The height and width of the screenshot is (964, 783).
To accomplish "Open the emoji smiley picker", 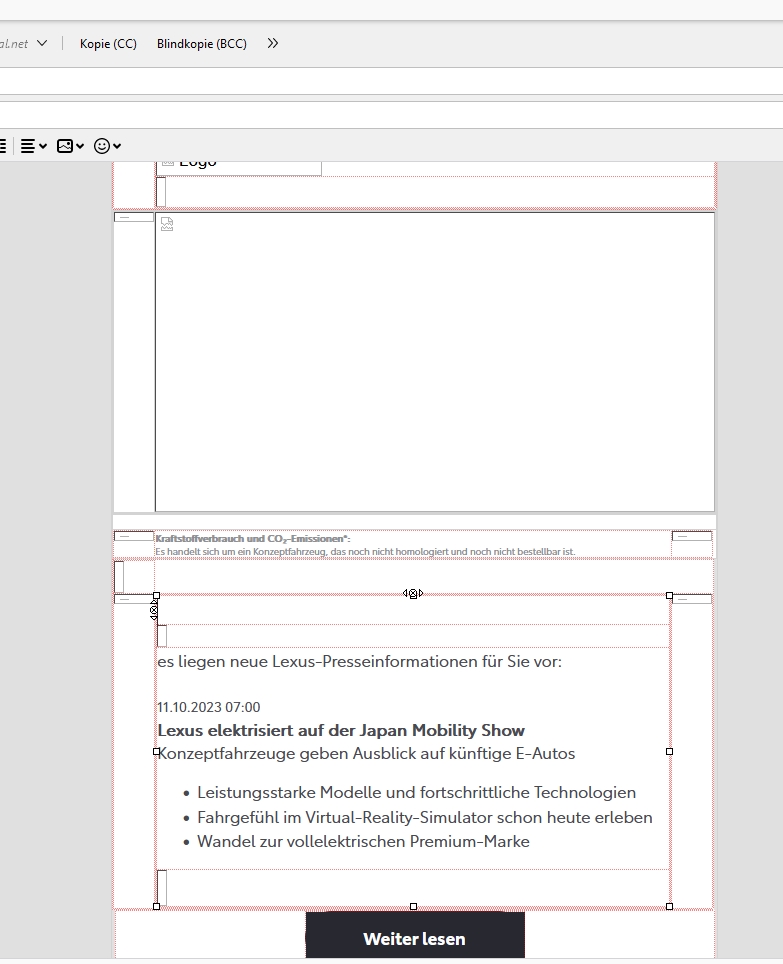I will tap(107, 146).
